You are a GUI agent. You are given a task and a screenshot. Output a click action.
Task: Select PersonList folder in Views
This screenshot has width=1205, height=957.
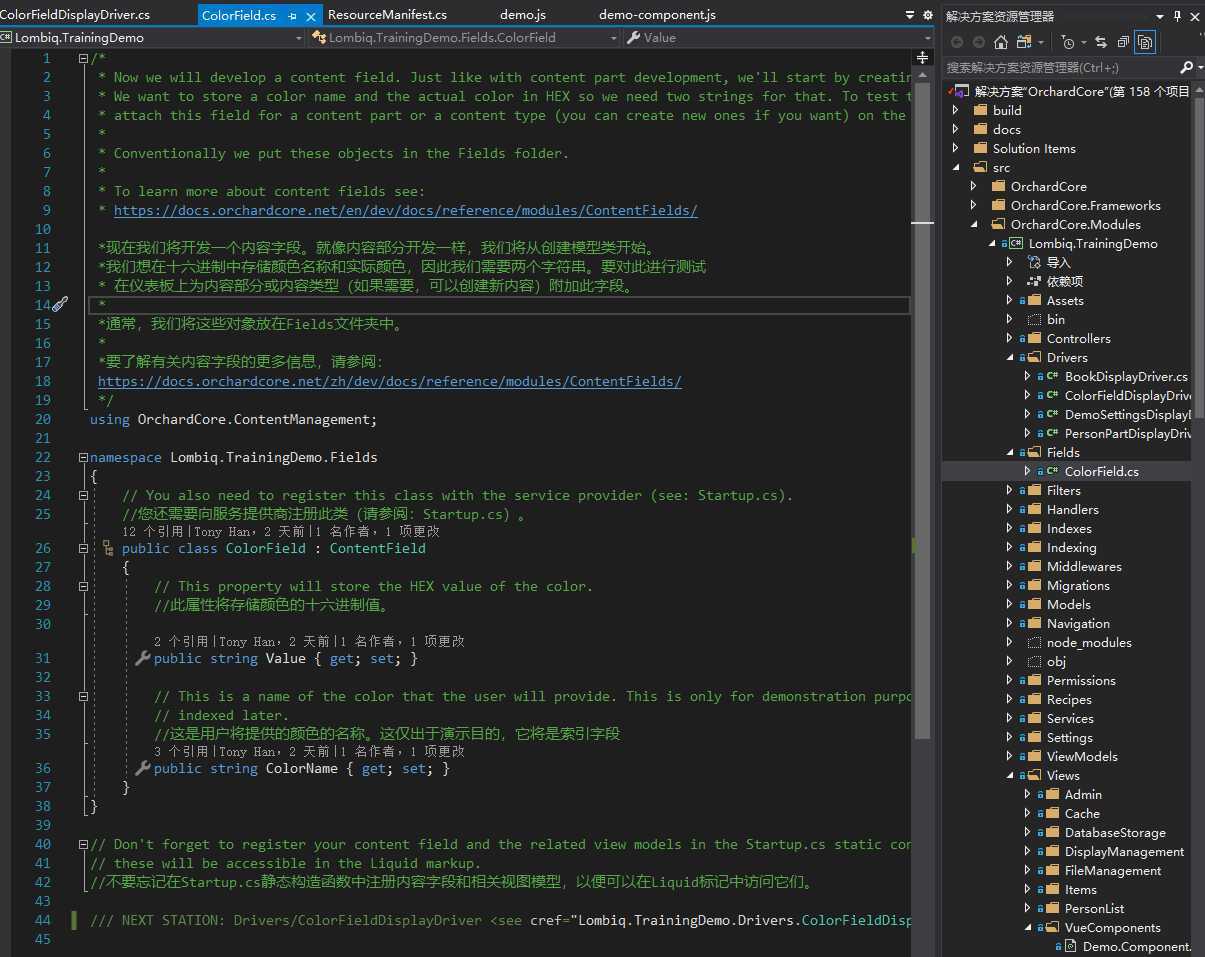coord(1094,908)
